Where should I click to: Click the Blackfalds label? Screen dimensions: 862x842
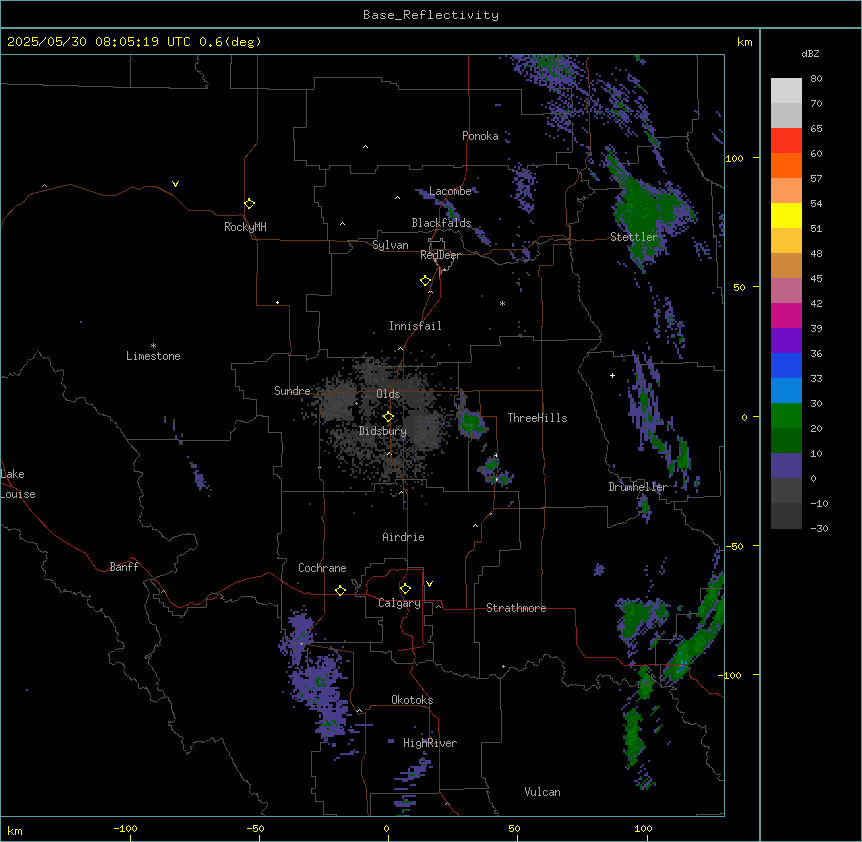point(441,223)
